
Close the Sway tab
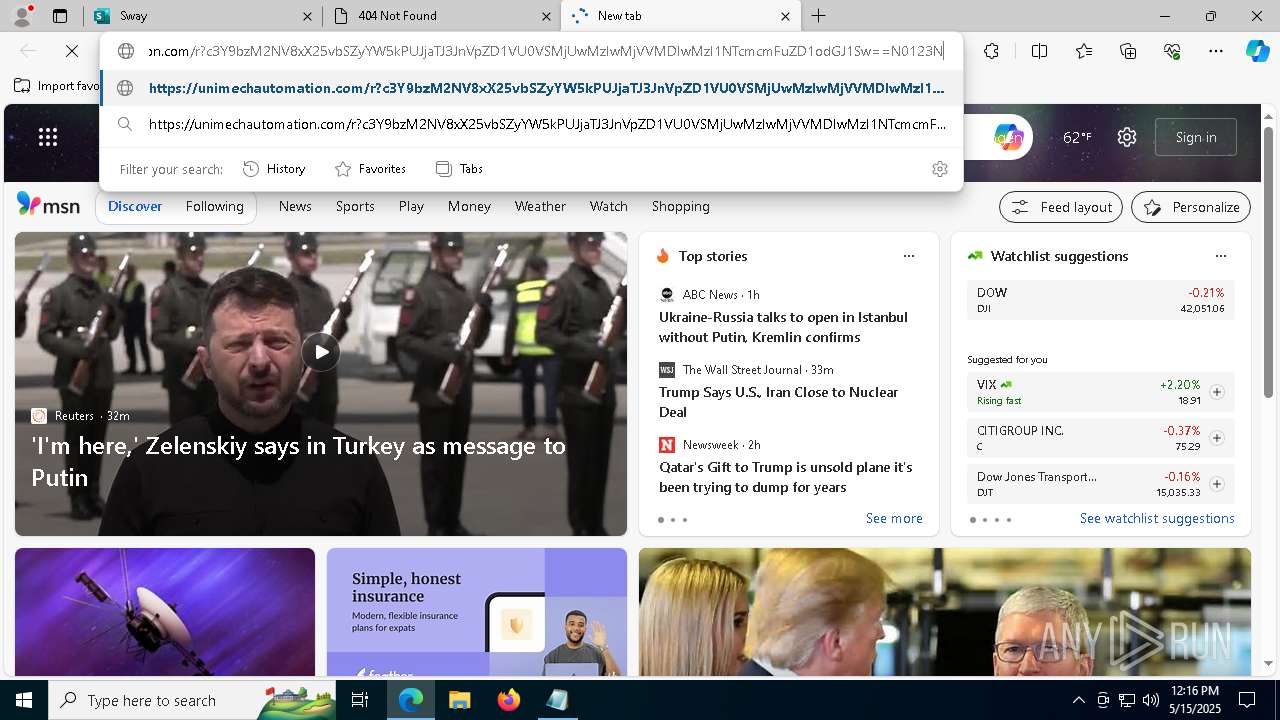tap(305, 16)
